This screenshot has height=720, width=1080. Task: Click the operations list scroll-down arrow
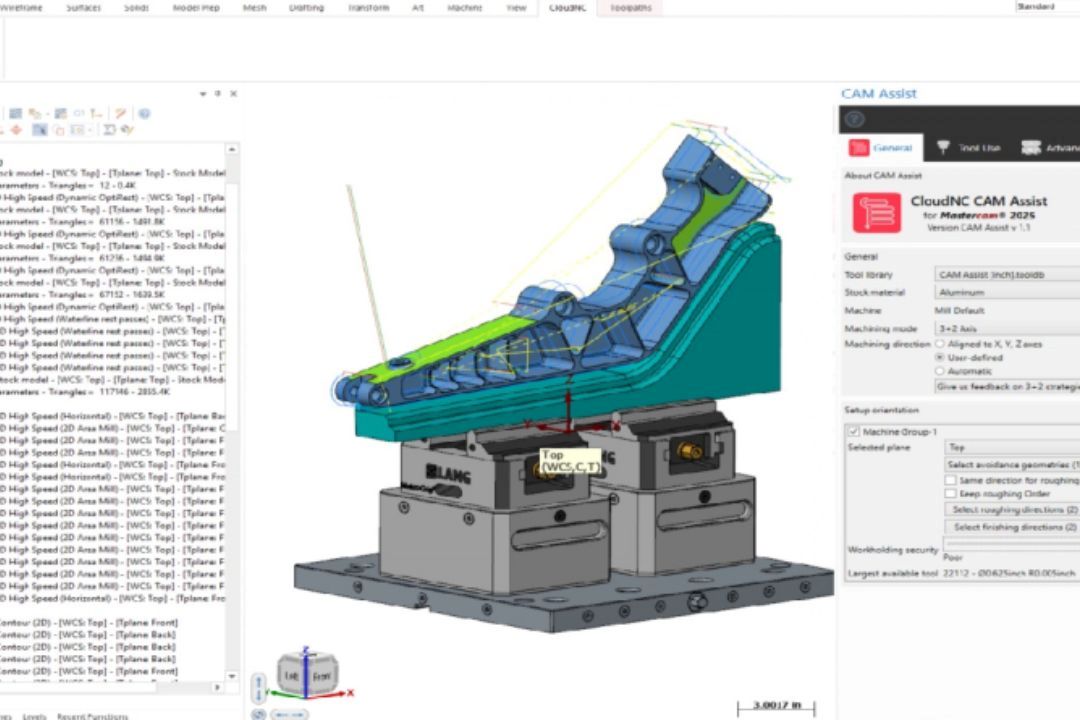232,677
